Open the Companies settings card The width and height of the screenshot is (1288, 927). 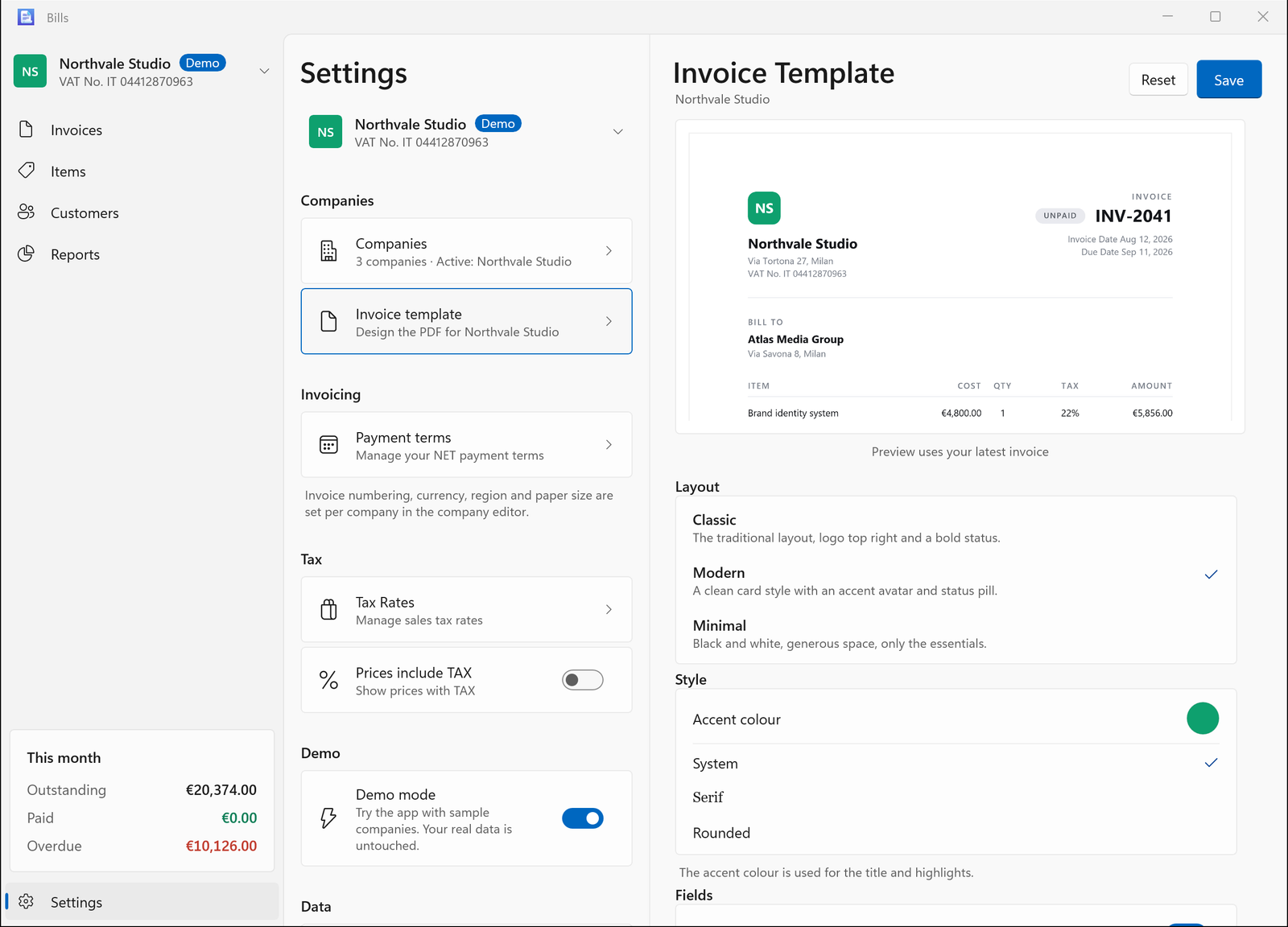click(x=466, y=251)
